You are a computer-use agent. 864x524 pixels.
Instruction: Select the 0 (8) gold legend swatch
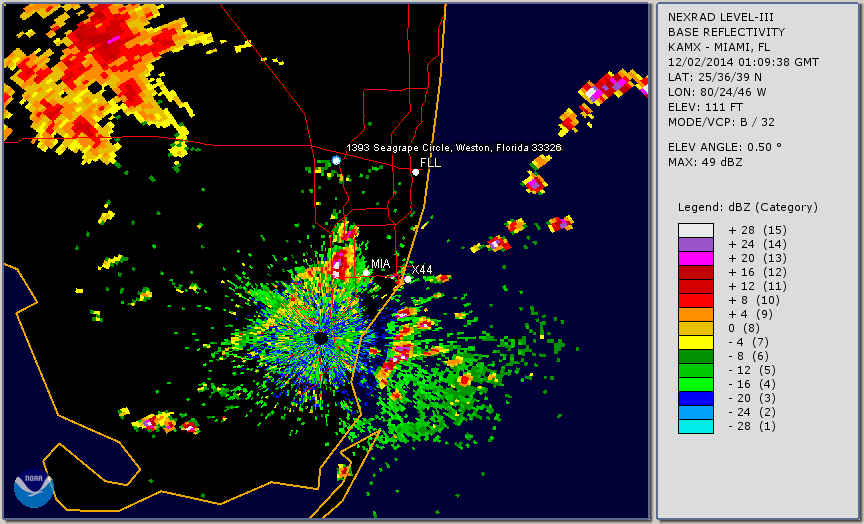pyautogui.click(x=696, y=328)
